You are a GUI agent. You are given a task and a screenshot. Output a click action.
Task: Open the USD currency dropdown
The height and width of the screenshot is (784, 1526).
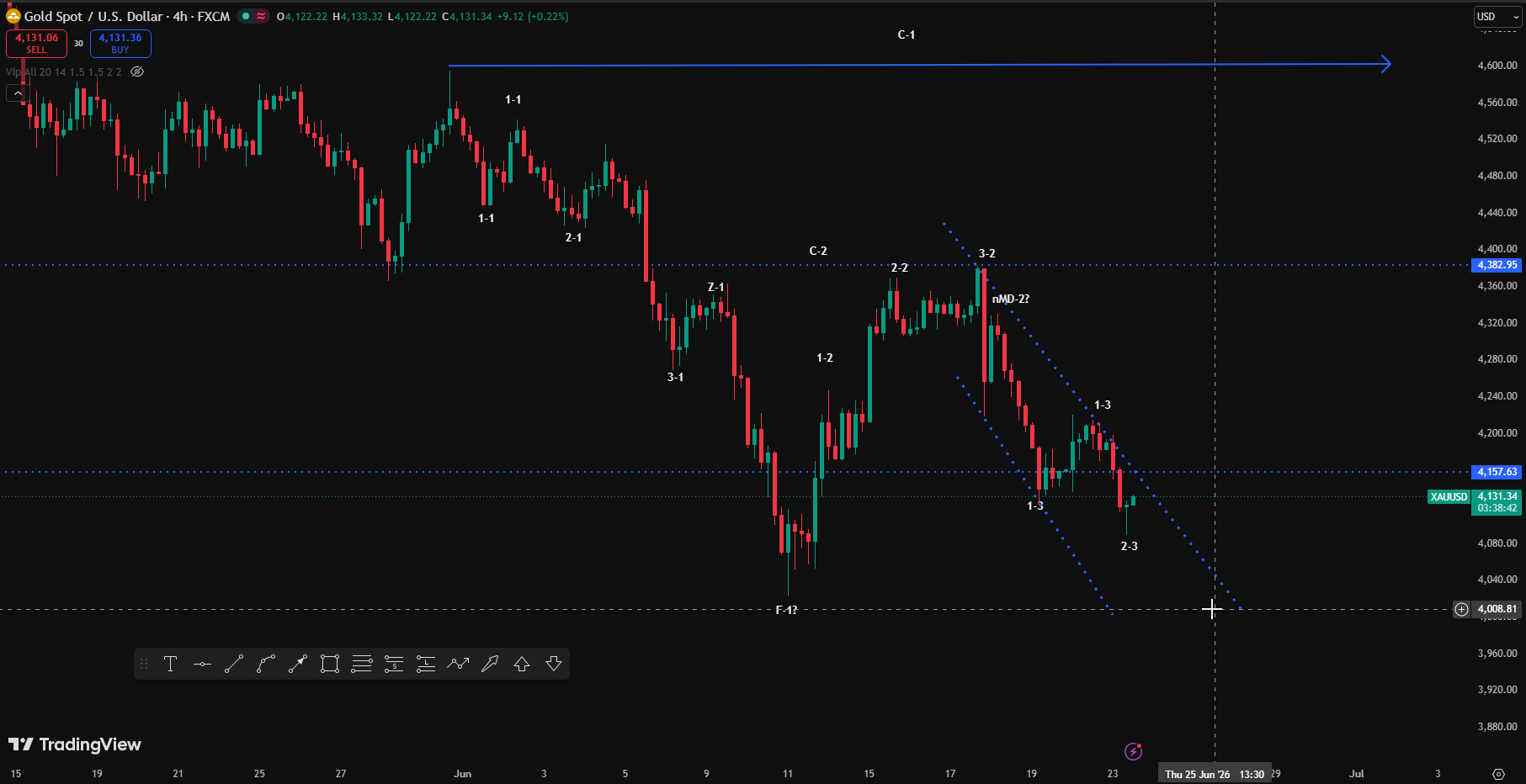(x=1497, y=17)
